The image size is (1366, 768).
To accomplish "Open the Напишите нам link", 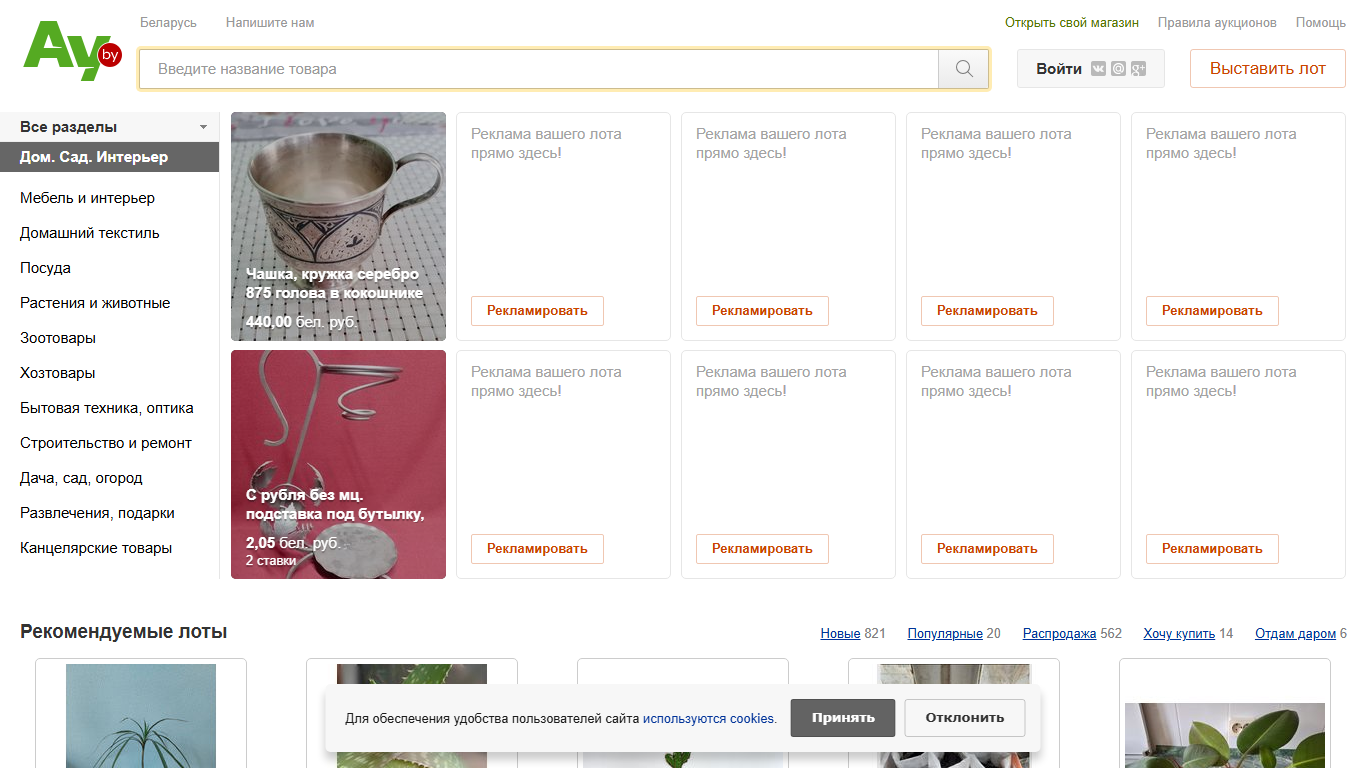I will [270, 22].
